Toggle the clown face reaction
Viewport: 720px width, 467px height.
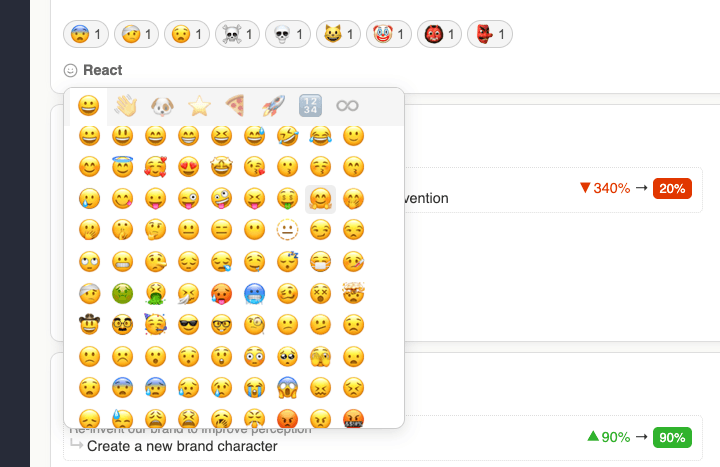[x=388, y=34]
